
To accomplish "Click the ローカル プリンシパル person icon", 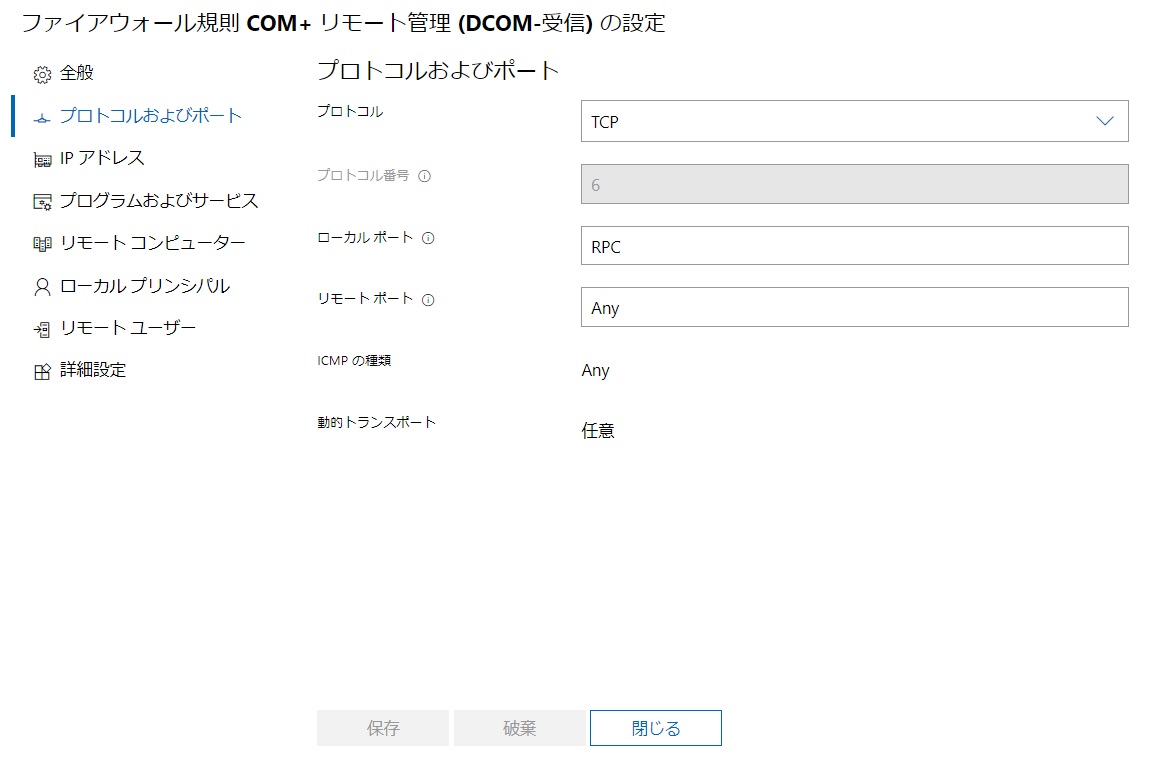I will pyautogui.click(x=42, y=286).
